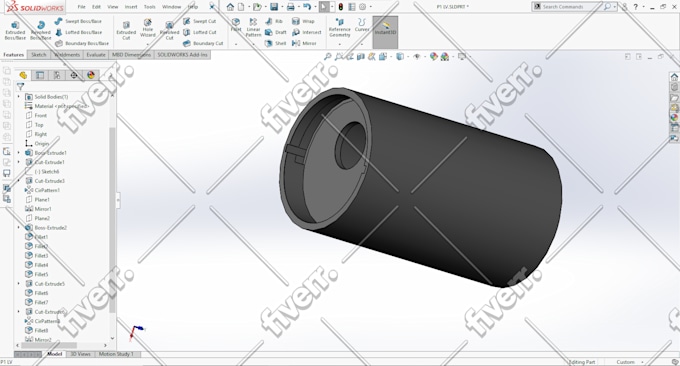Screen dimensions: 680x366
Task: Pick the Boundary Boss/Base tool
Action: (82, 44)
